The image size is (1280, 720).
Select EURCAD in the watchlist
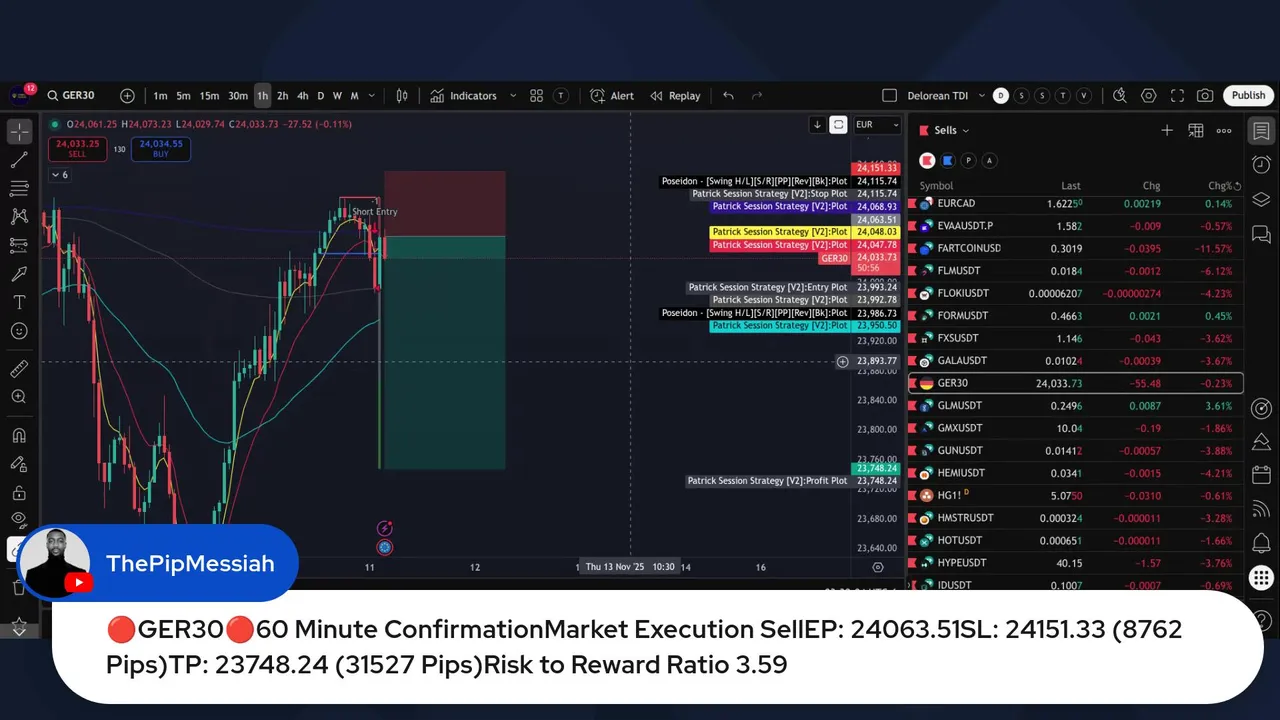(x=1076, y=204)
